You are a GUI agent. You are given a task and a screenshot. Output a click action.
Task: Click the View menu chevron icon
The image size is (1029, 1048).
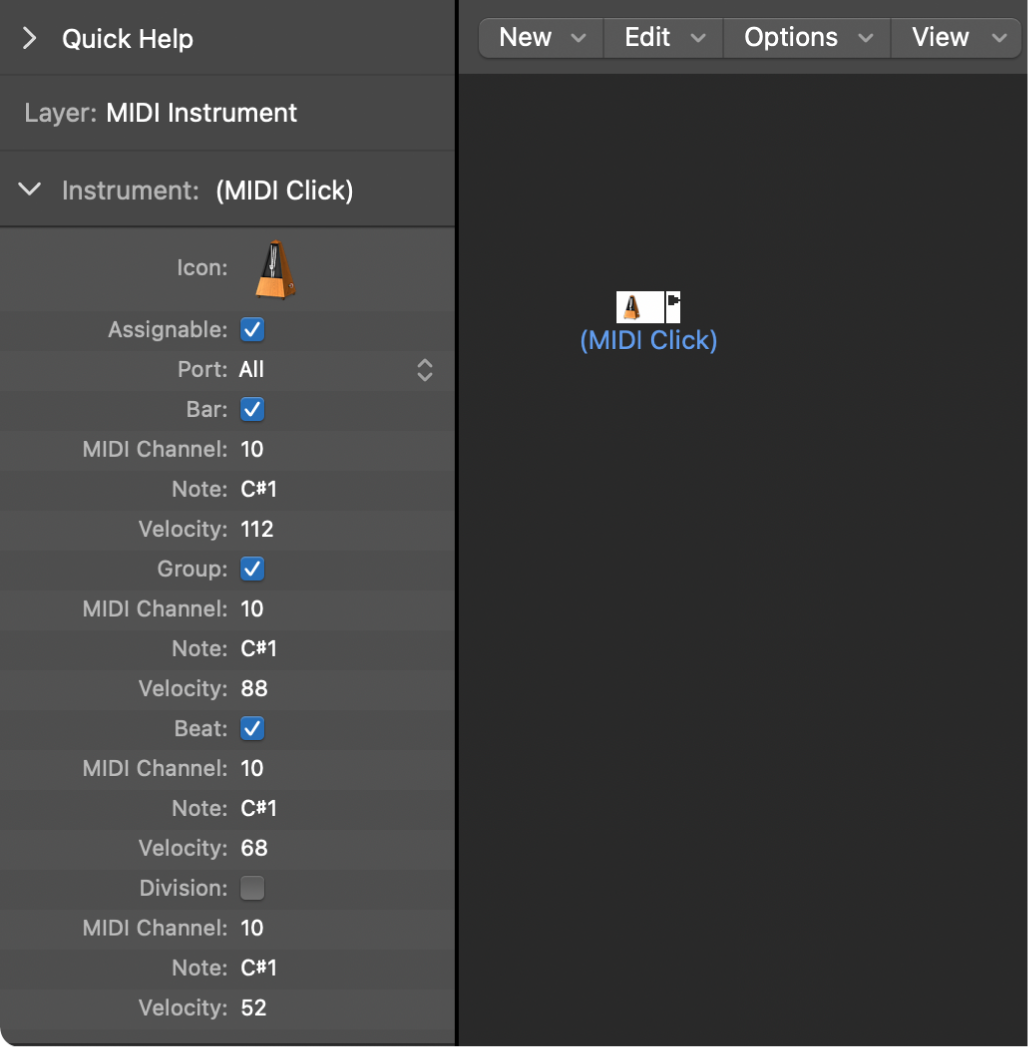pos(999,38)
